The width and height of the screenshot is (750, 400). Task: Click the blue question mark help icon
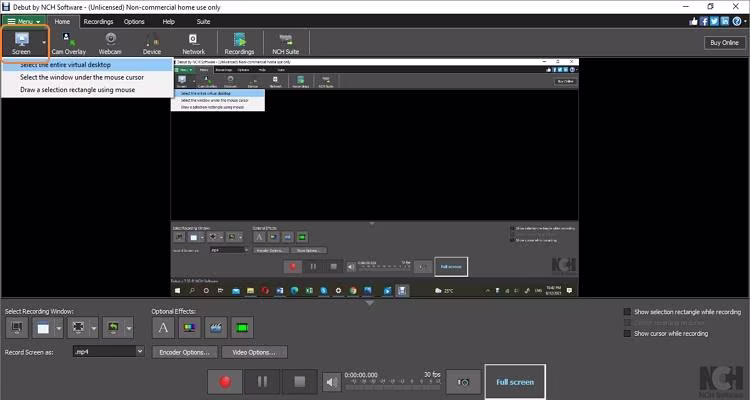(737, 21)
